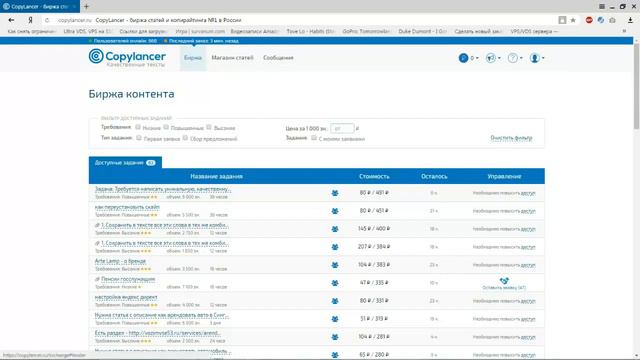Open task 'Нужна статья с описание как арендовать…'

pyautogui.click(x=162, y=315)
